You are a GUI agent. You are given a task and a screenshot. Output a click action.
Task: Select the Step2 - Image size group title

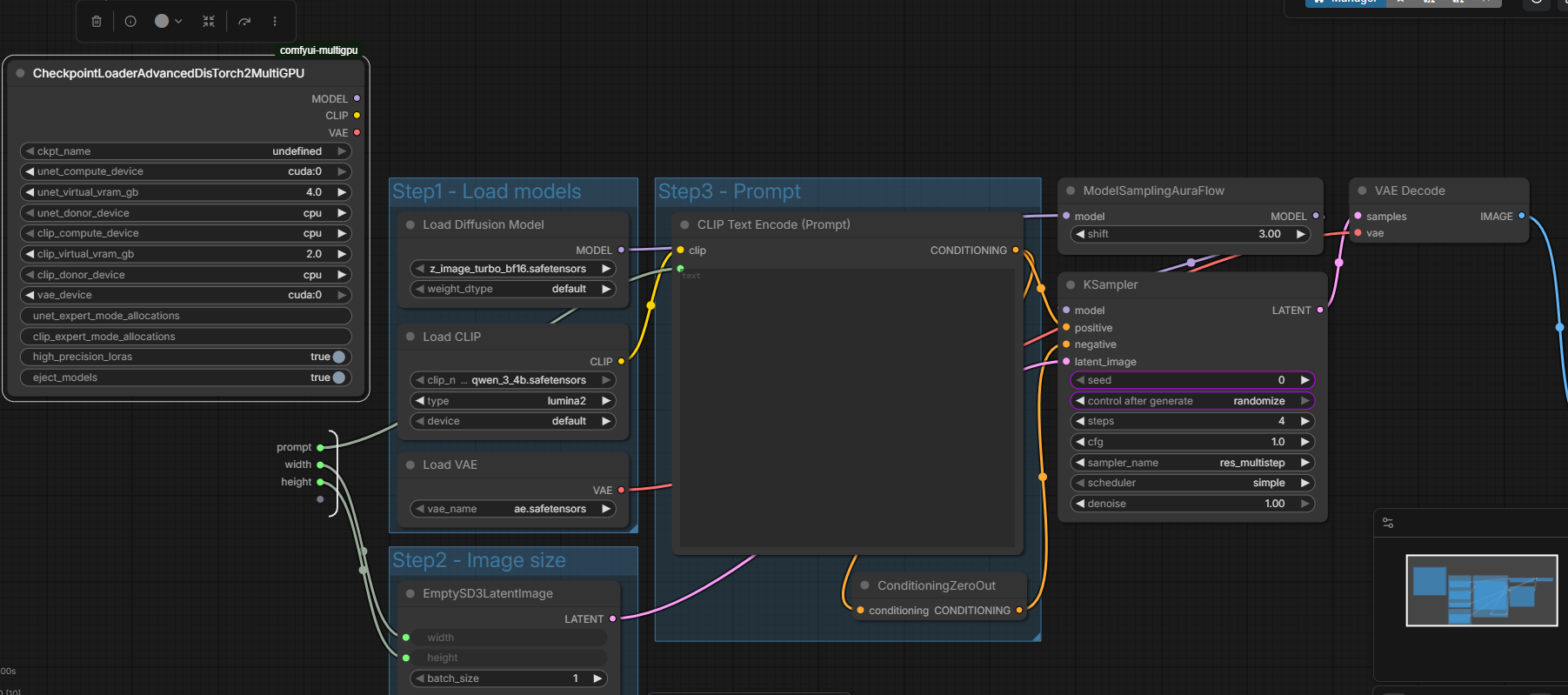pos(479,560)
